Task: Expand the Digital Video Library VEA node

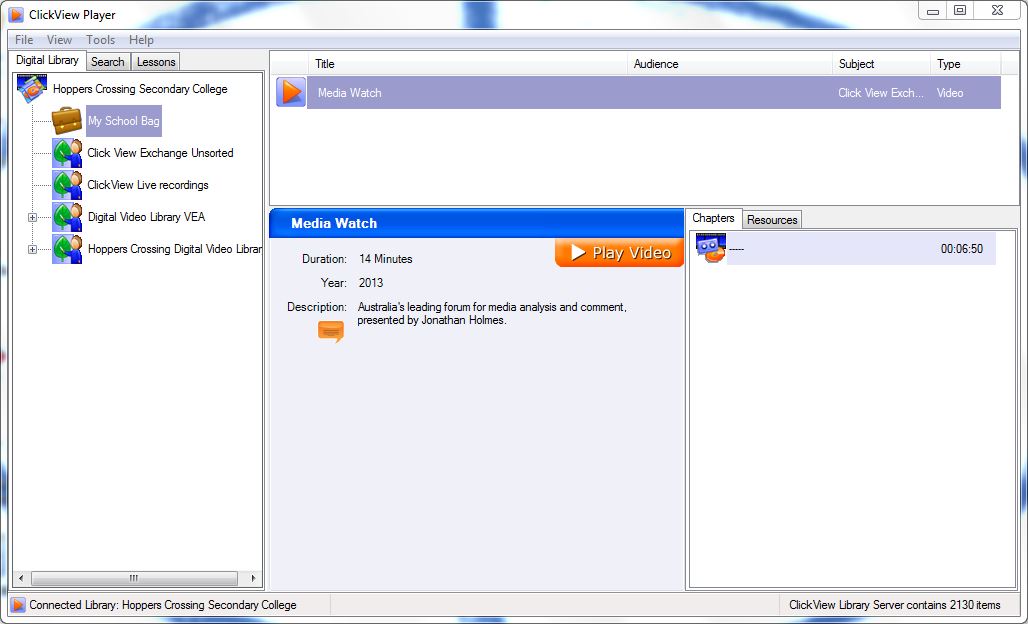Action: click(x=32, y=217)
